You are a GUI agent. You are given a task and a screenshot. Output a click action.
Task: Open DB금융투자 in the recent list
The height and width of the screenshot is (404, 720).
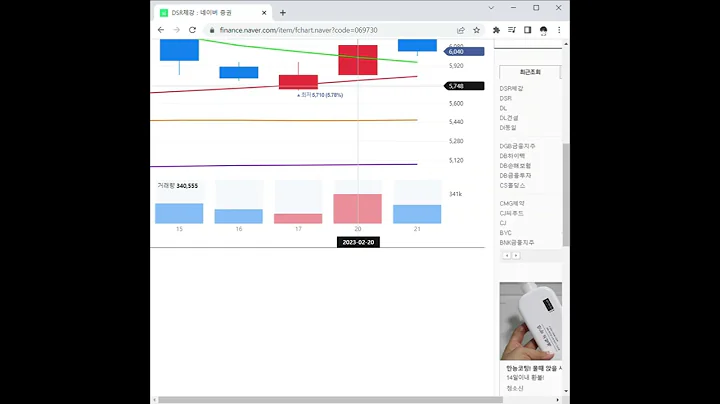(515, 175)
